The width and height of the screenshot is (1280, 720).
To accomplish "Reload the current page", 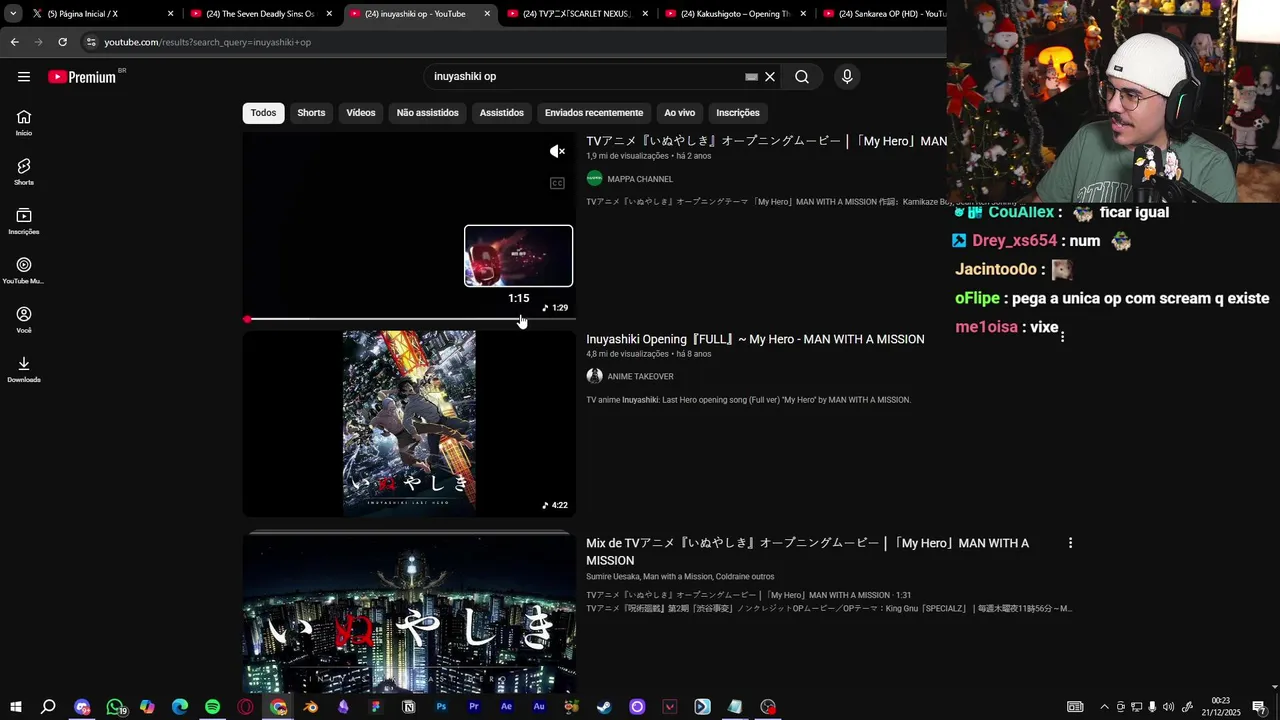I will [x=62, y=42].
